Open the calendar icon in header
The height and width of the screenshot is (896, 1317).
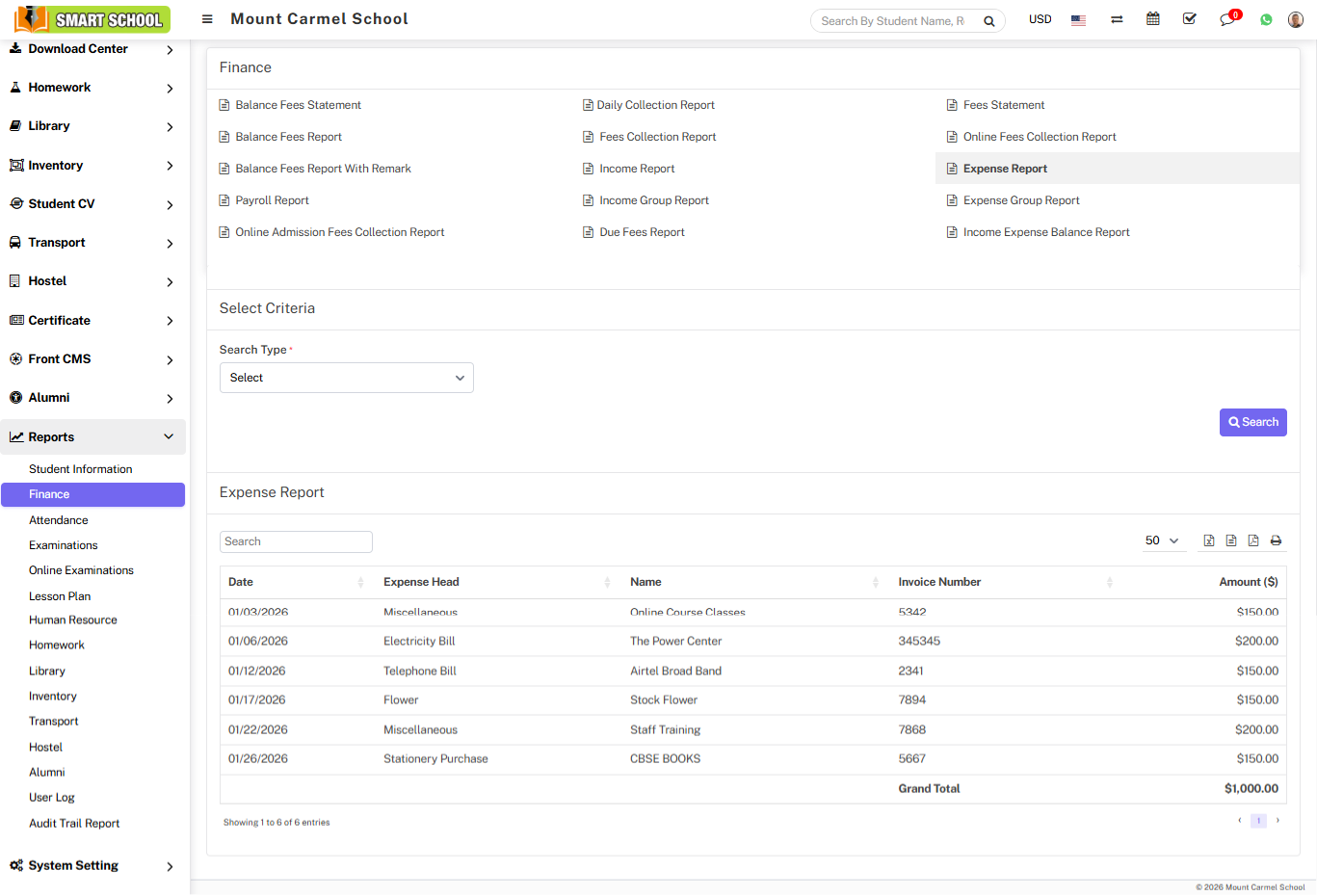(1152, 19)
